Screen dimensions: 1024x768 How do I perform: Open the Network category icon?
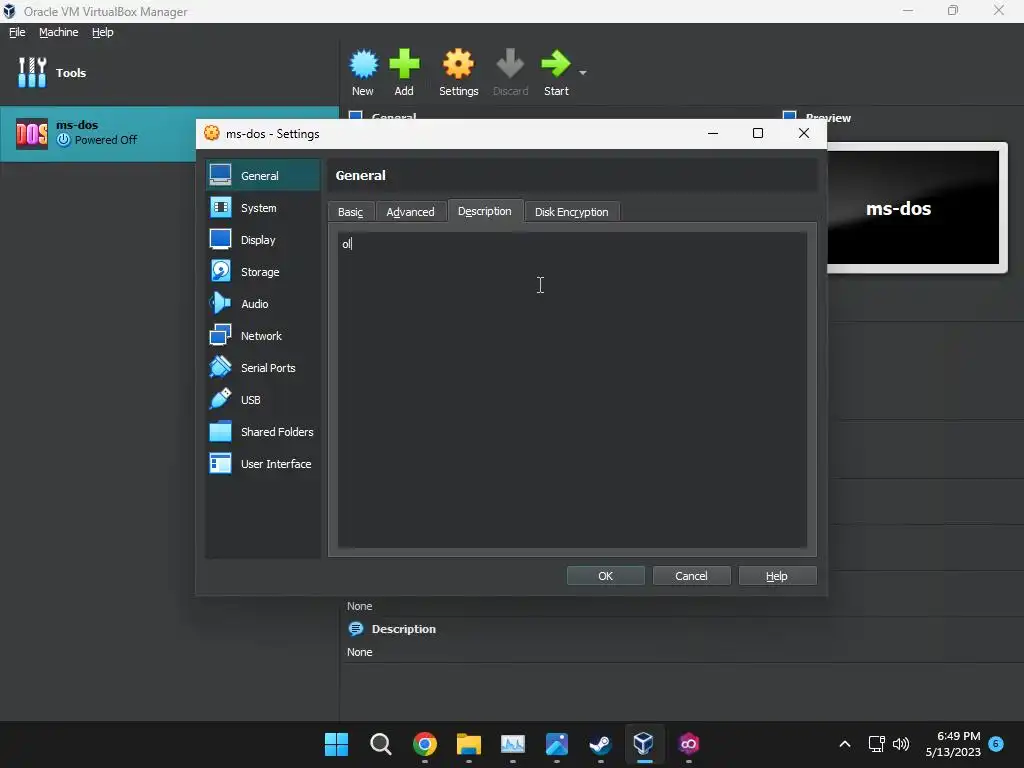point(220,335)
